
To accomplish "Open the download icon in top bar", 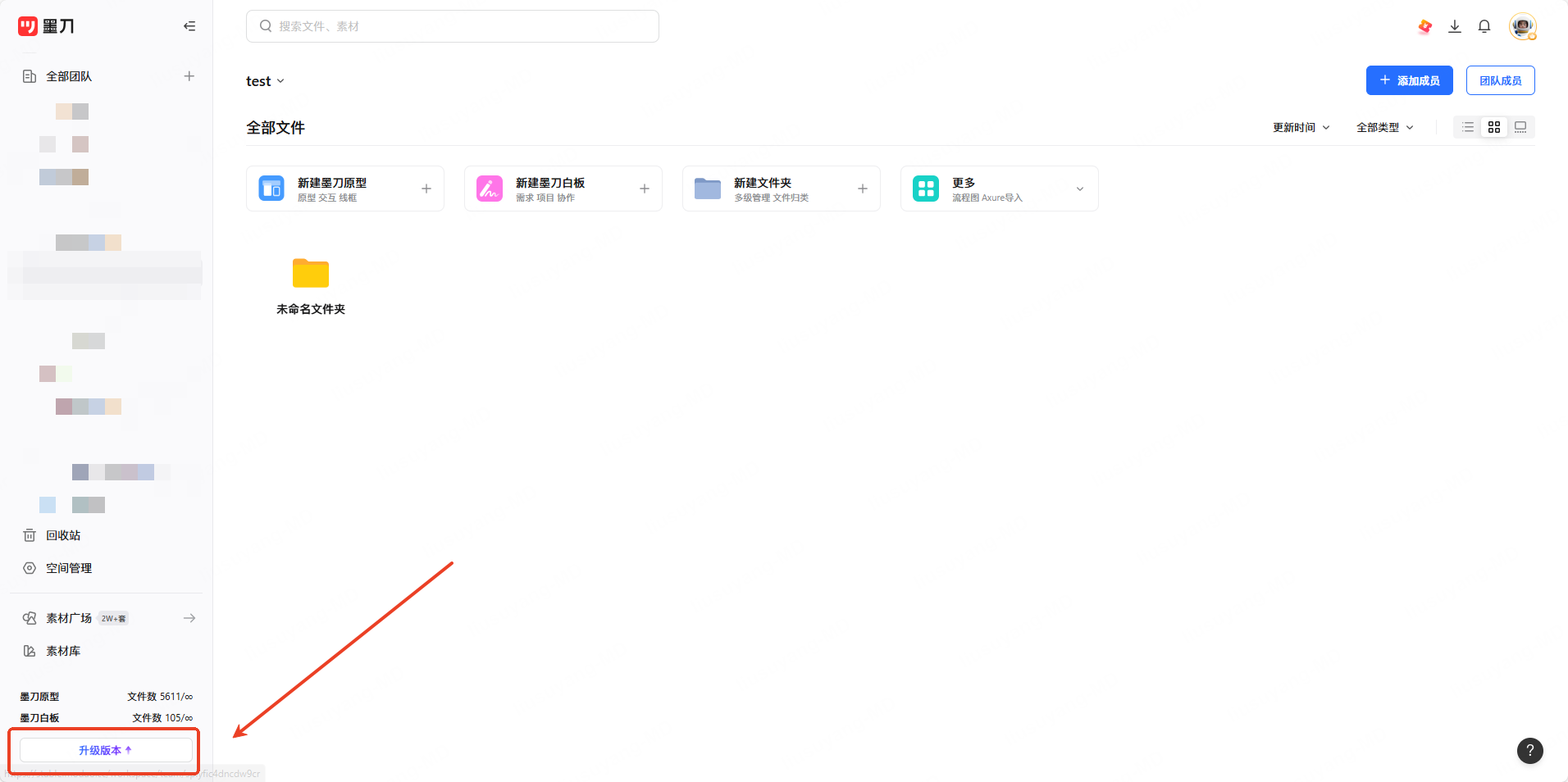I will coord(1455,26).
